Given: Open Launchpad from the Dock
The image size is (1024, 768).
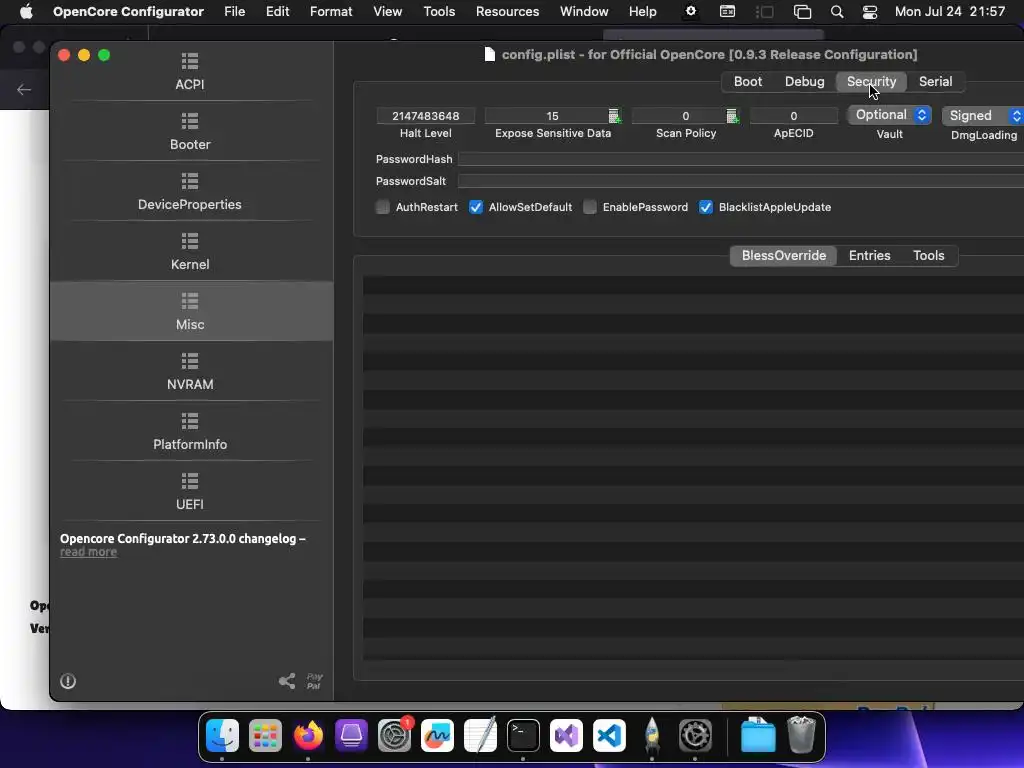Looking at the screenshot, I should coord(265,736).
